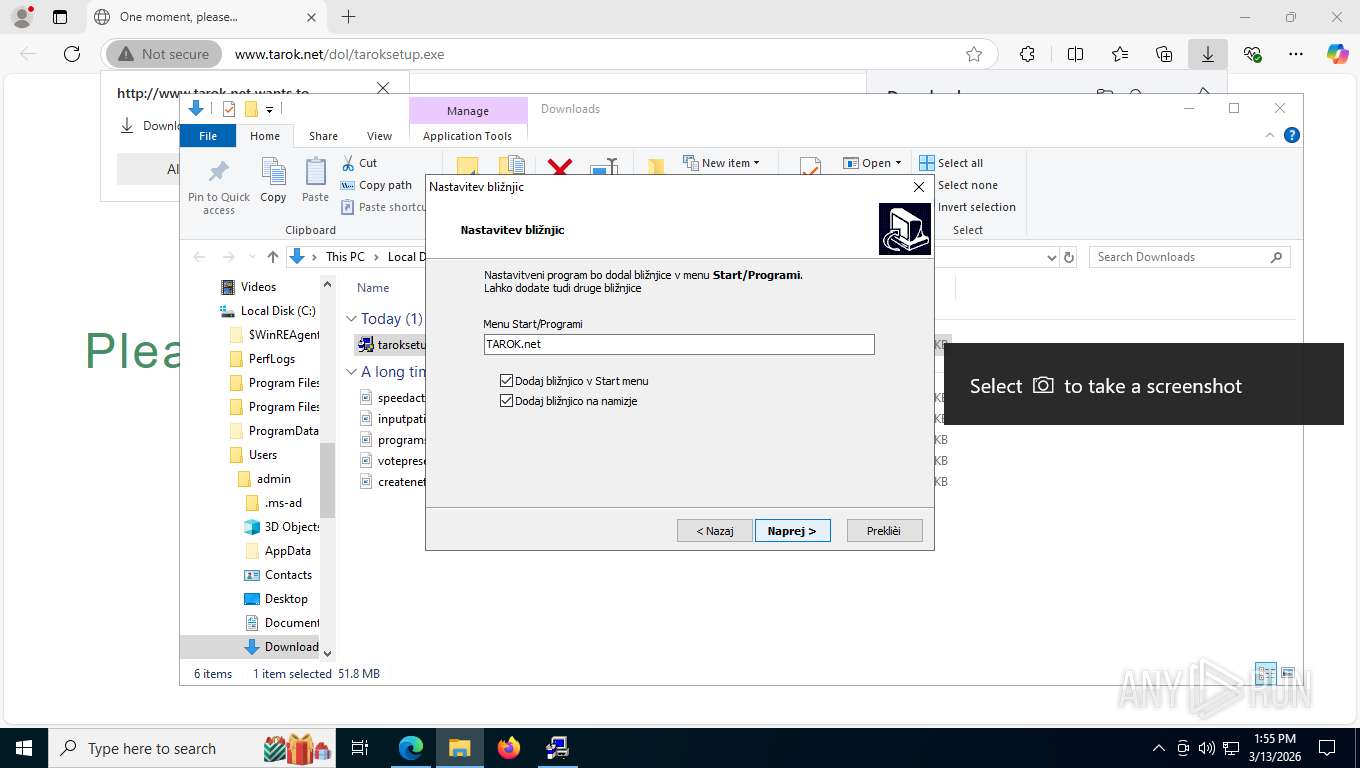This screenshot has width=1360, height=768.
Task: Select the Users folder in tree
Action: pos(262,455)
